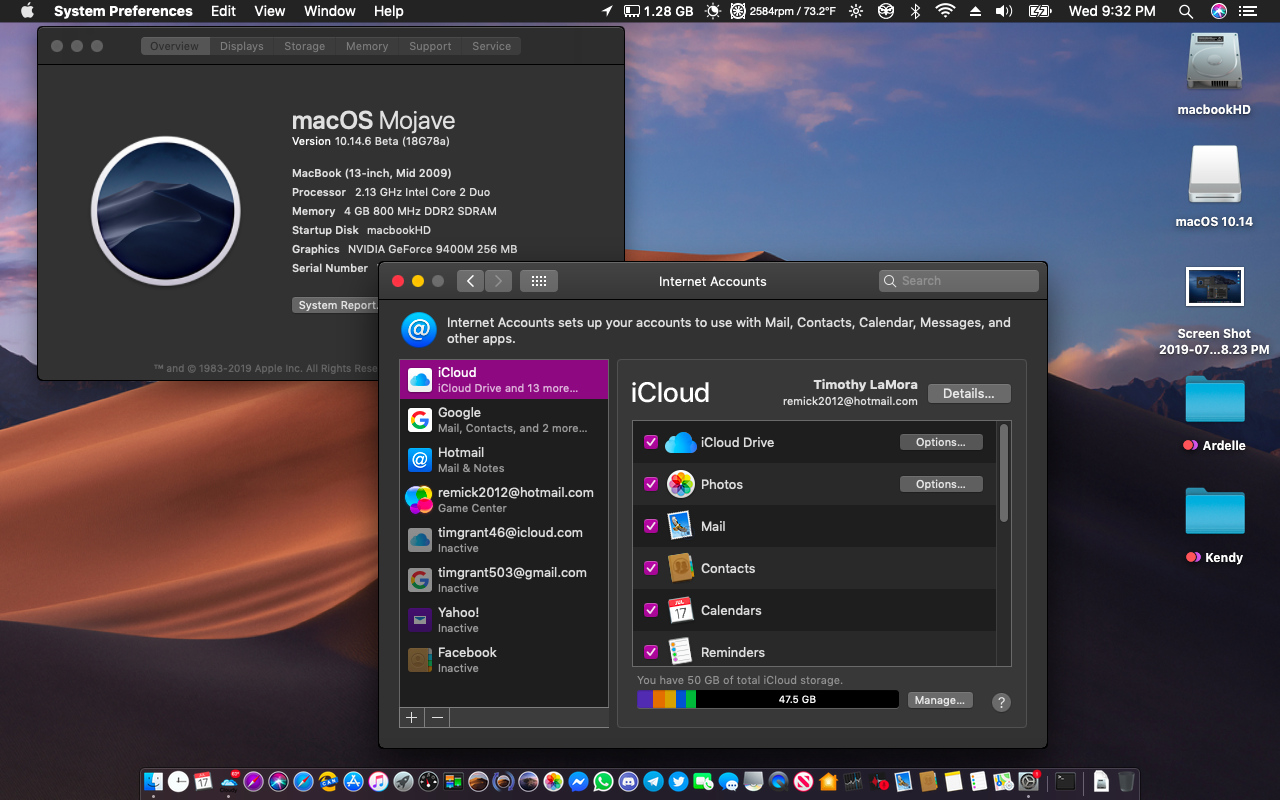Launch Launchpad rocket in the Dock
The height and width of the screenshot is (800, 1280).
click(x=403, y=781)
